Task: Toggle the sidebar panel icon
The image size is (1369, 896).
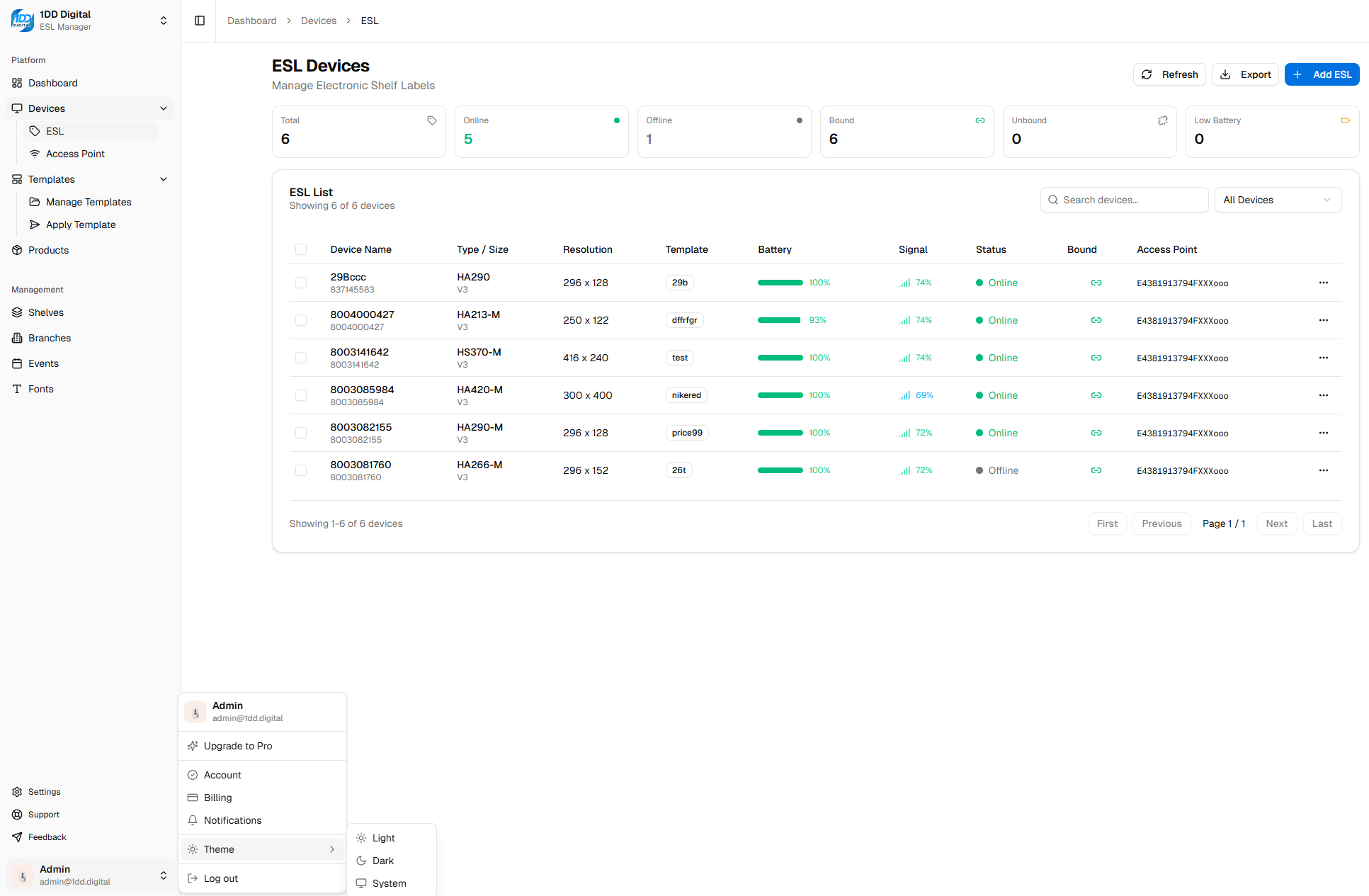Action: point(200,21)
